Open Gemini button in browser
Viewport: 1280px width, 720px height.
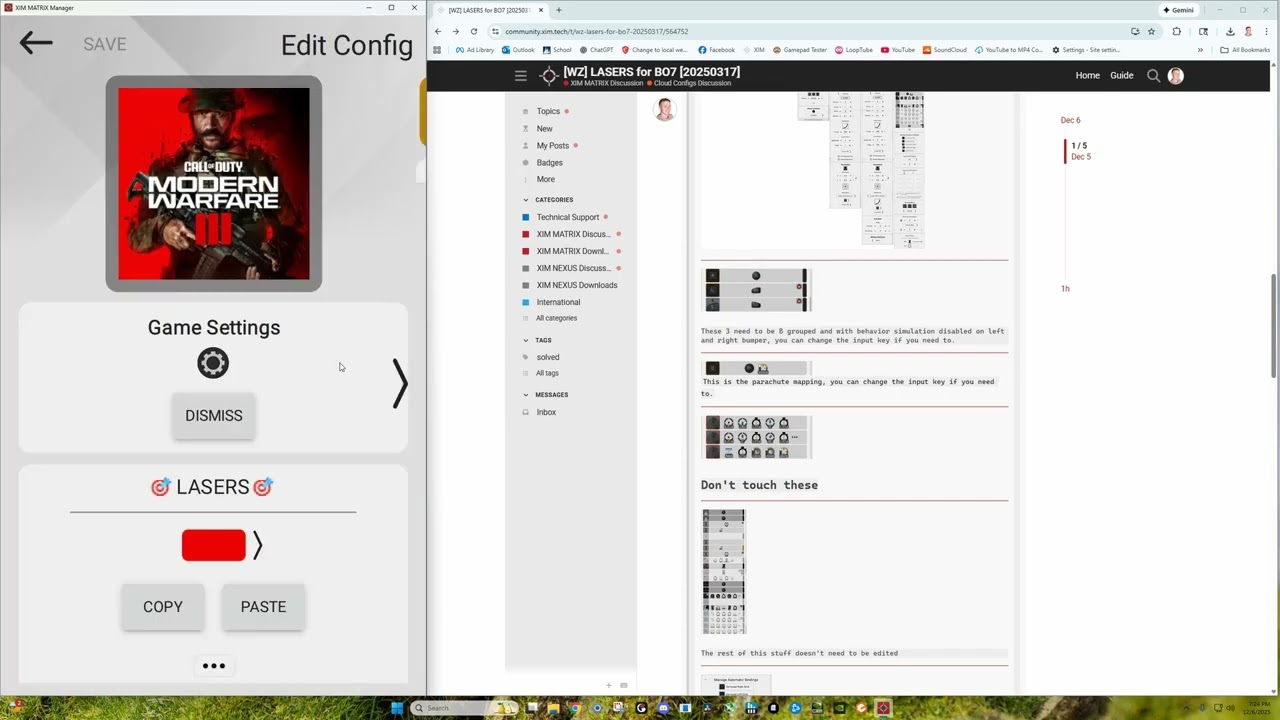point(1179,10)
